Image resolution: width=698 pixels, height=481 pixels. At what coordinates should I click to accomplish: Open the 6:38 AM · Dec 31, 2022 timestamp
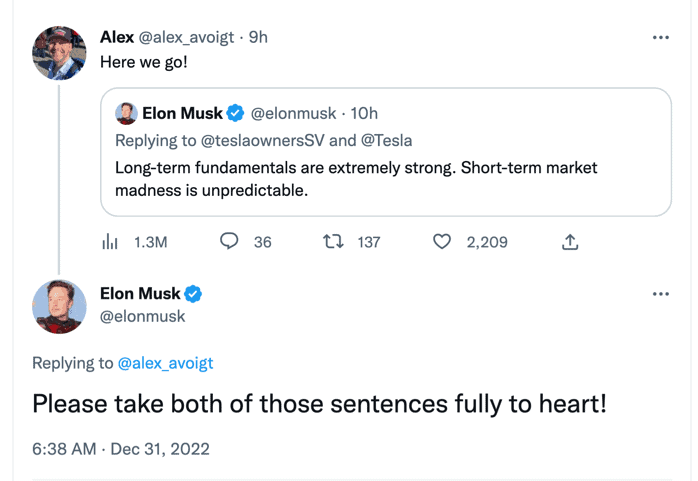point(121,449)
